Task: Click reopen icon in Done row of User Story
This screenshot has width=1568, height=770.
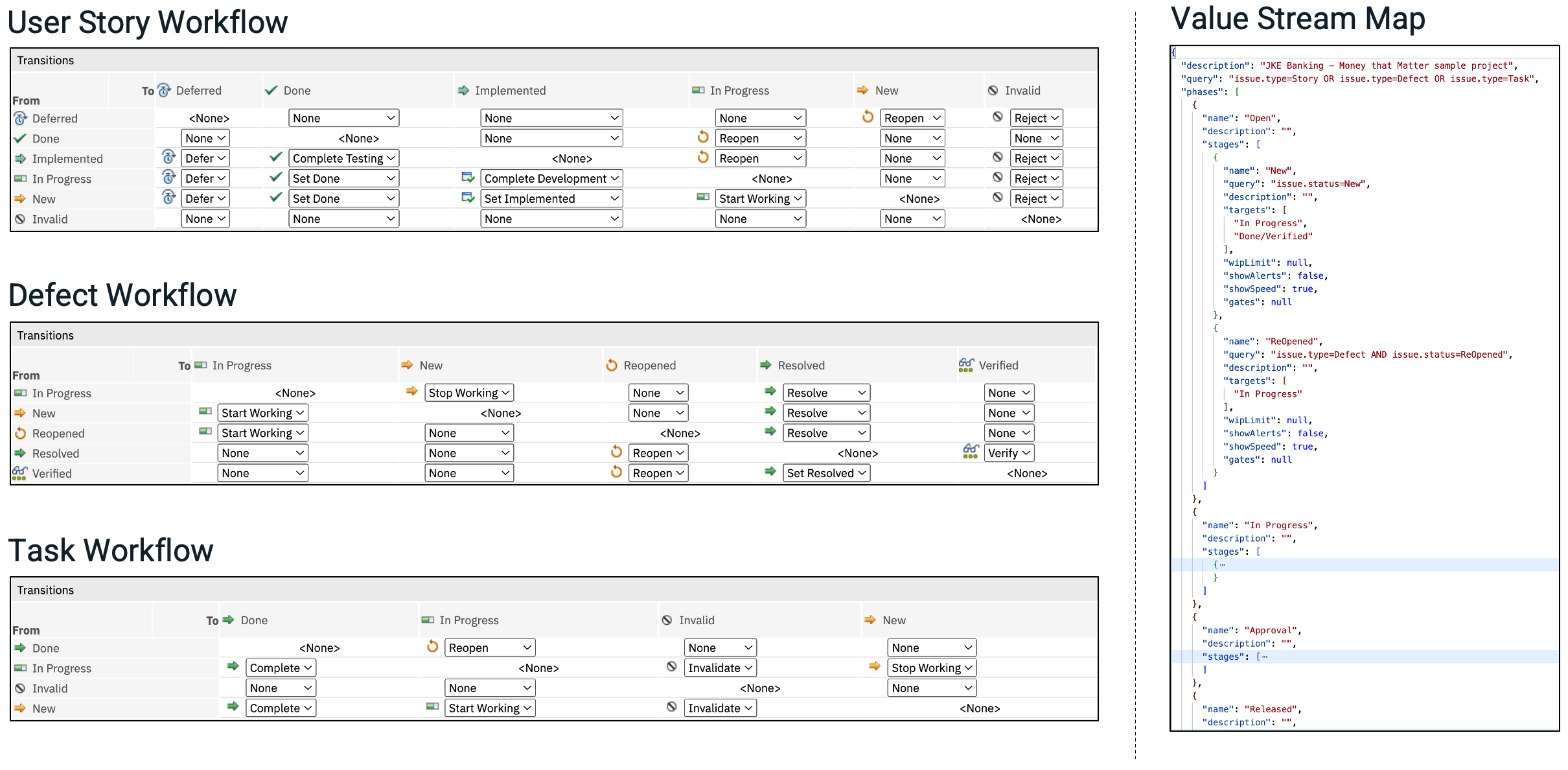Action: pos(703,137)
